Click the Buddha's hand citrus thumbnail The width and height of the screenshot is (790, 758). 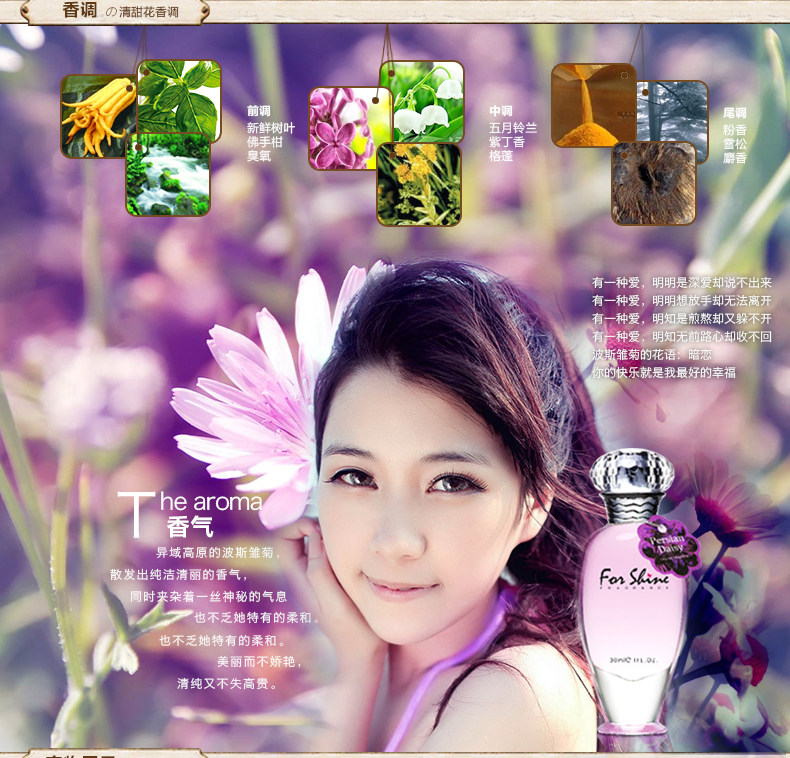tap(98, 116)
